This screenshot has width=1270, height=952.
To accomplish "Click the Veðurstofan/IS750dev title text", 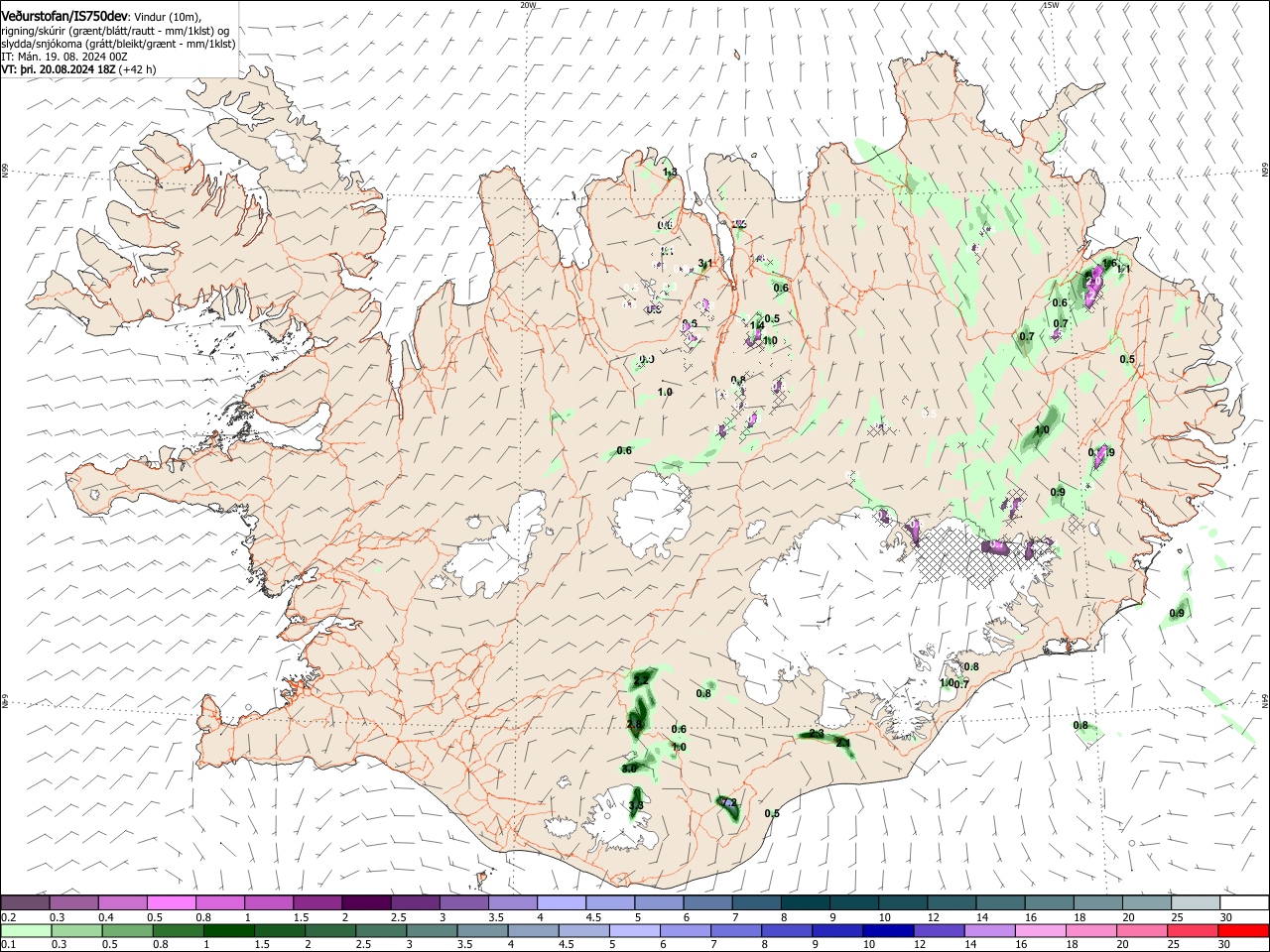I will 66,15.
